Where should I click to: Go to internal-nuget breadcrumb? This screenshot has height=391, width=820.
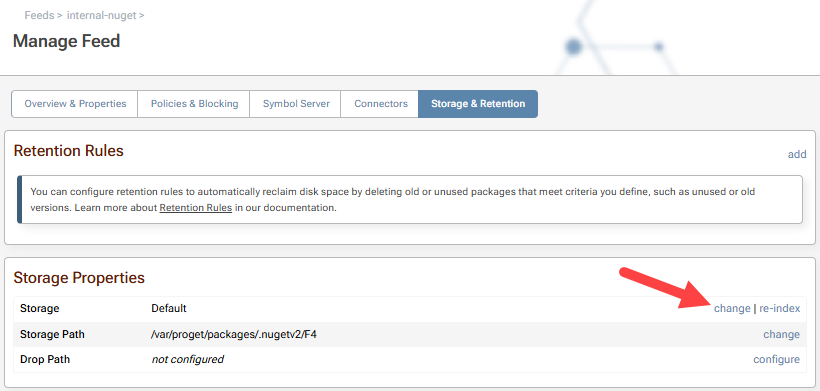point(101,15)
